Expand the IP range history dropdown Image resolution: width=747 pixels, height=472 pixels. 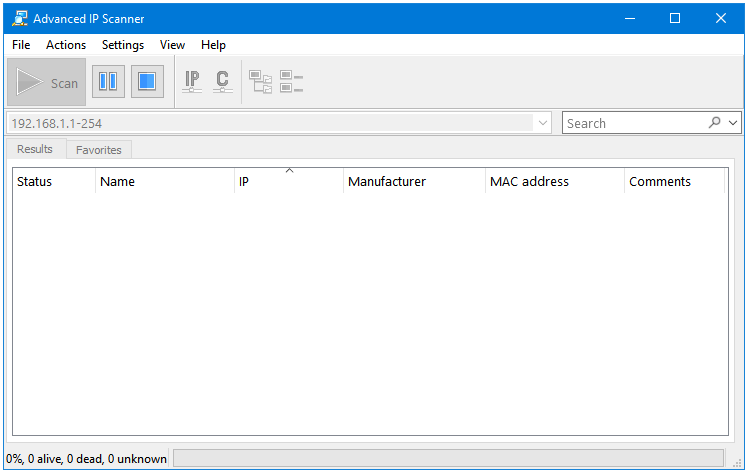pos(543,123)
